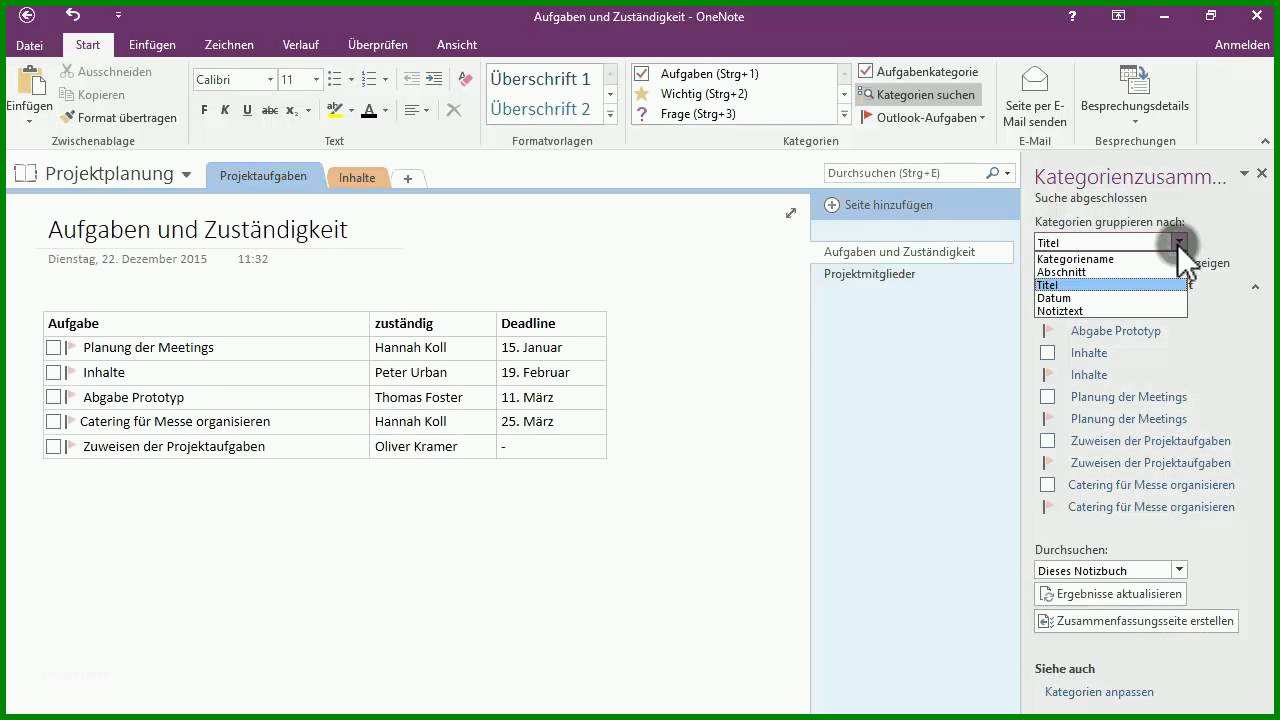1280x720 pixels.
Task: Apply subscript formatting
Action: click(x=292, y=110)
